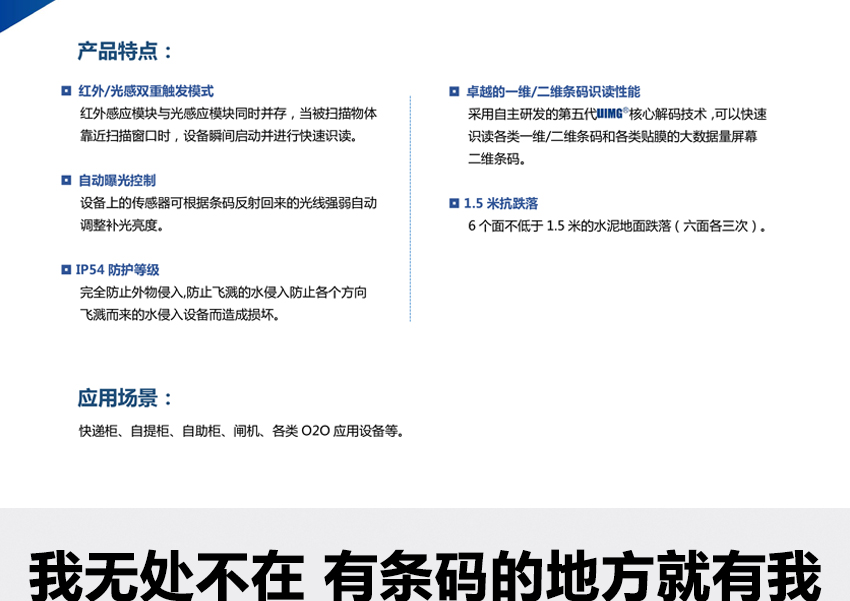Click the line 靠近扫描窗口时，设备瞬间启动并进行快速识读

pyautogui.click(x=220, y=136)
